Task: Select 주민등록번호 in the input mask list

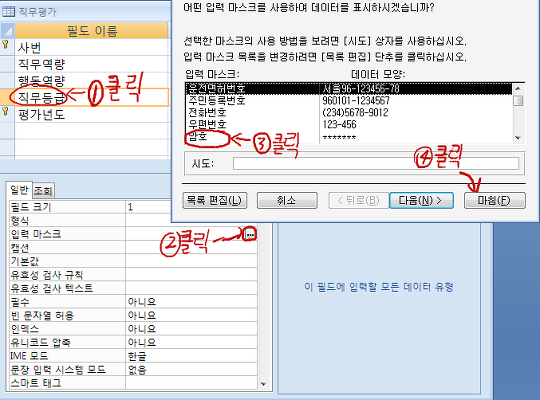Action: click(216, 100)
